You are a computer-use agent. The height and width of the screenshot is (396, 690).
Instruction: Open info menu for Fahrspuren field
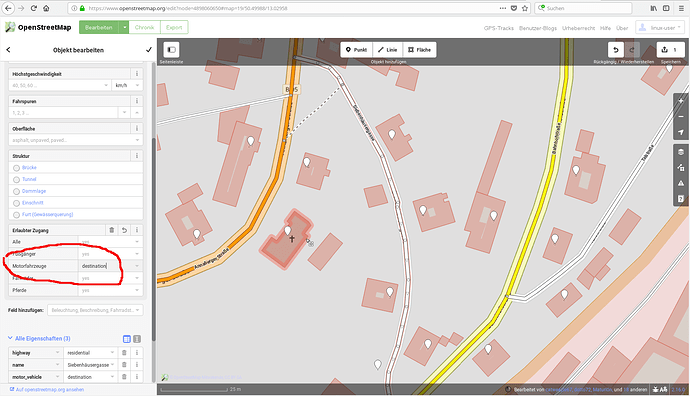[x=137, y=101]
